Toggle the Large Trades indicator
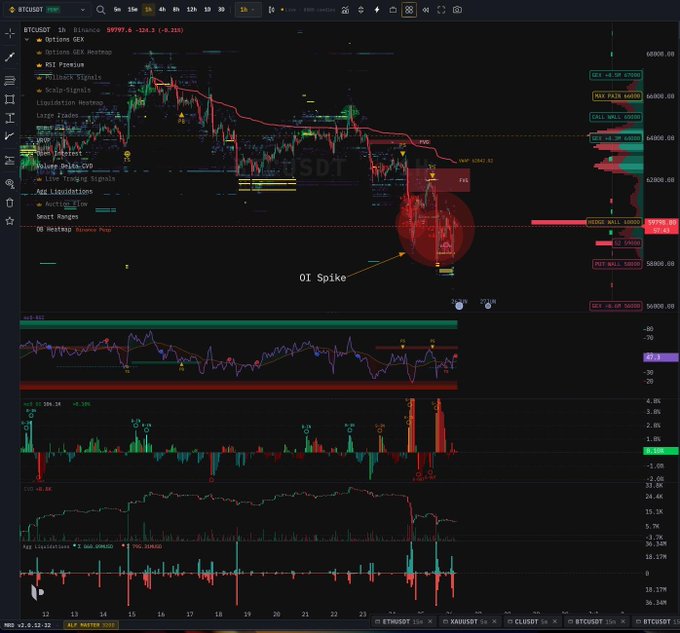Screen dimensions: 680x633 (x=57, y=115)
